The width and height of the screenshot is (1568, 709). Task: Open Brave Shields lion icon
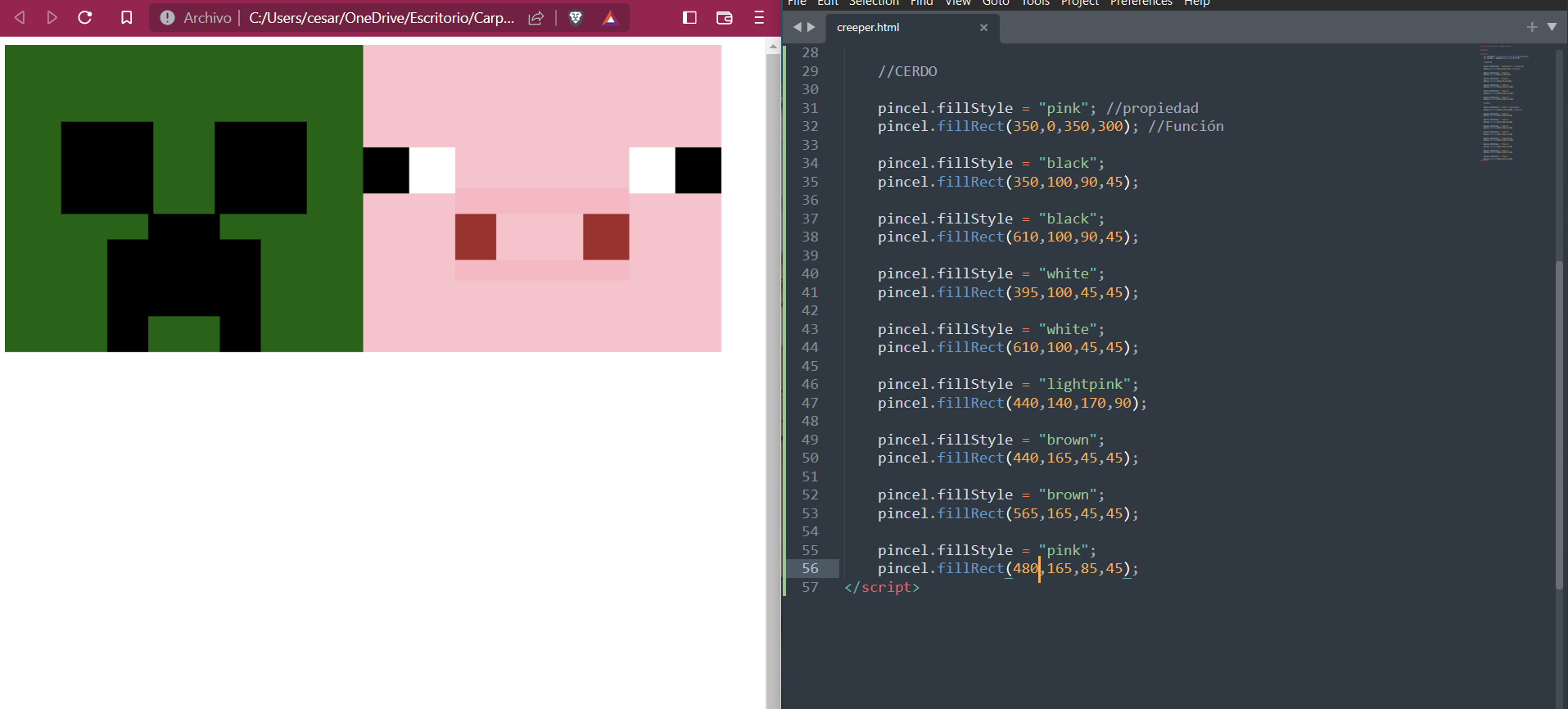(576, 17)
